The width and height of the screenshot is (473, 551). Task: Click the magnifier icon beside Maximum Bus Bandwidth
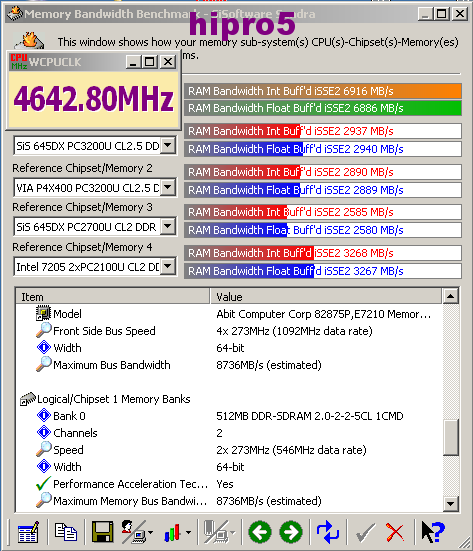44,364
